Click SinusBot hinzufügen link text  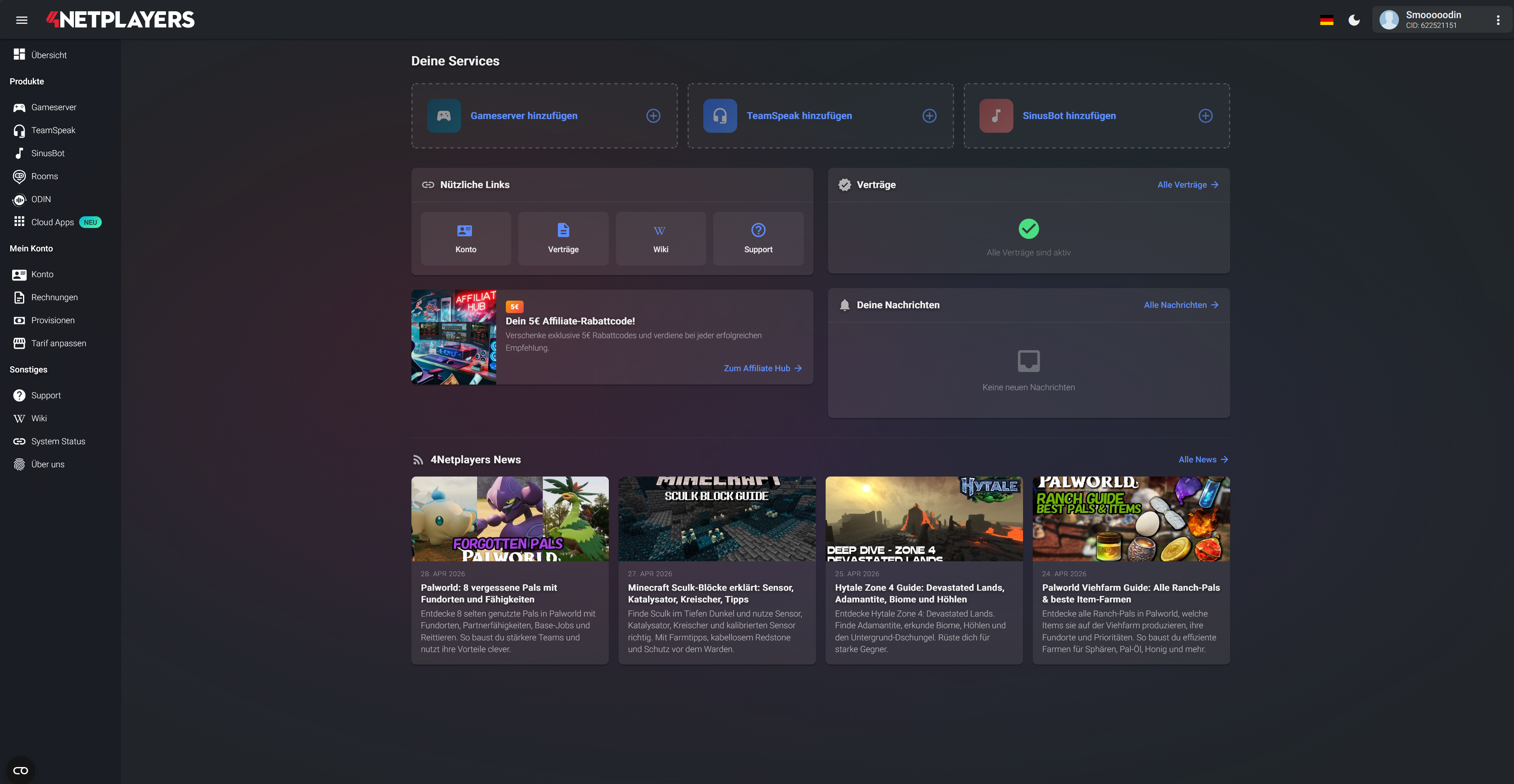pyautogui.click(x=1069, y=116)
